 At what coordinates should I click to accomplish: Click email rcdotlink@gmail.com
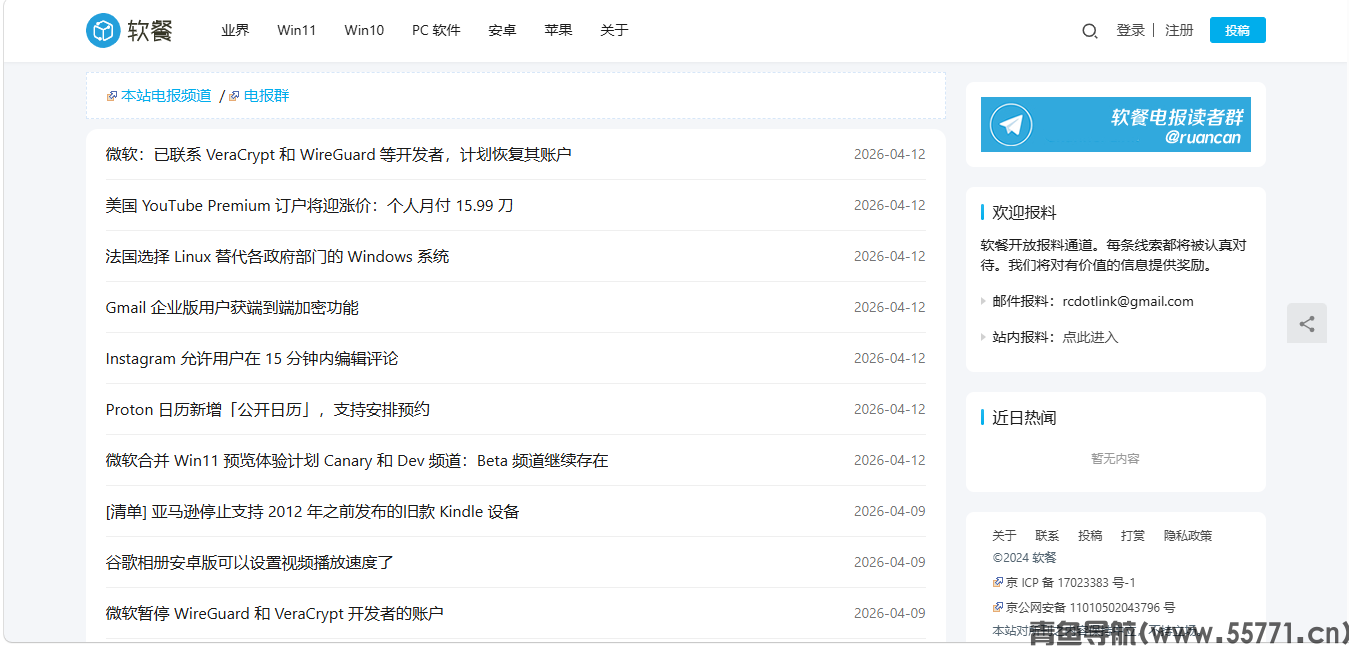tap(1128, 301)
